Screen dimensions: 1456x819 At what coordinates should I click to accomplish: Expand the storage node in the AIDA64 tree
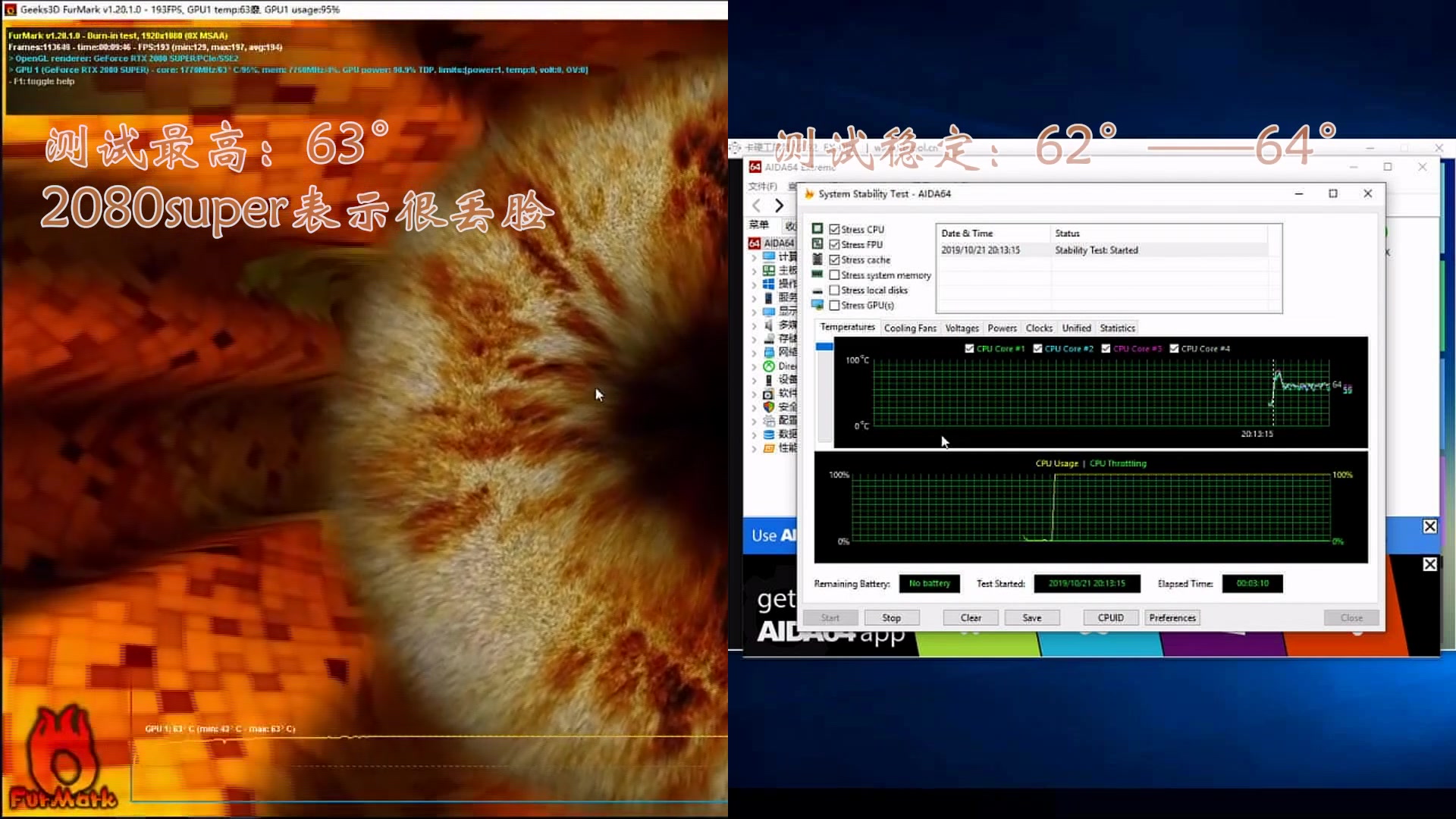click(754, 339)
